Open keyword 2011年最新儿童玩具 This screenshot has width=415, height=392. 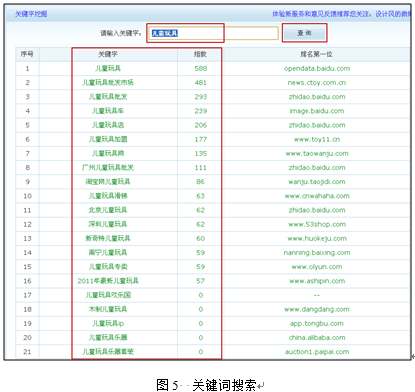pyautogui.click(x=108, y=281)
